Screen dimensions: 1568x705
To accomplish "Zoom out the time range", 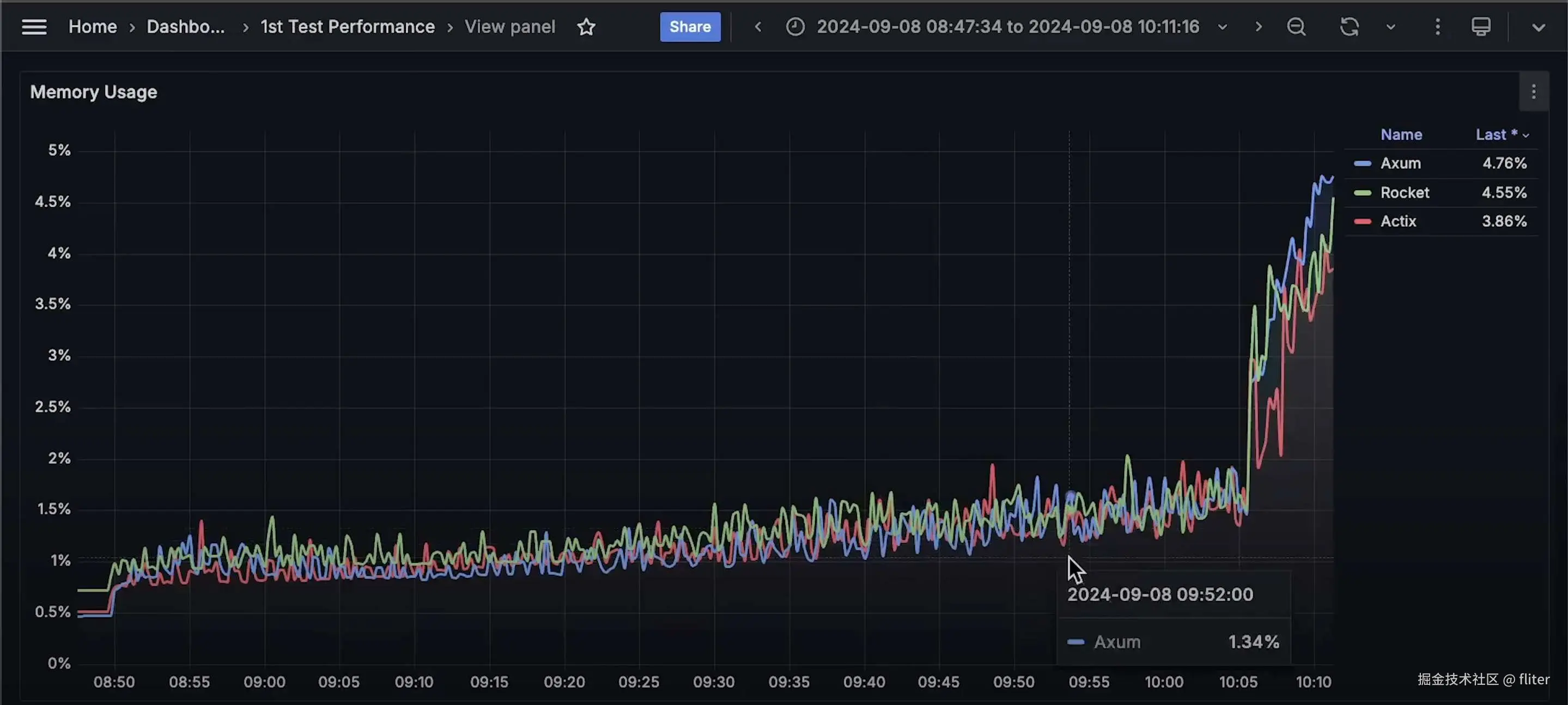I will pyautogui.click(x=1296, y=27).
